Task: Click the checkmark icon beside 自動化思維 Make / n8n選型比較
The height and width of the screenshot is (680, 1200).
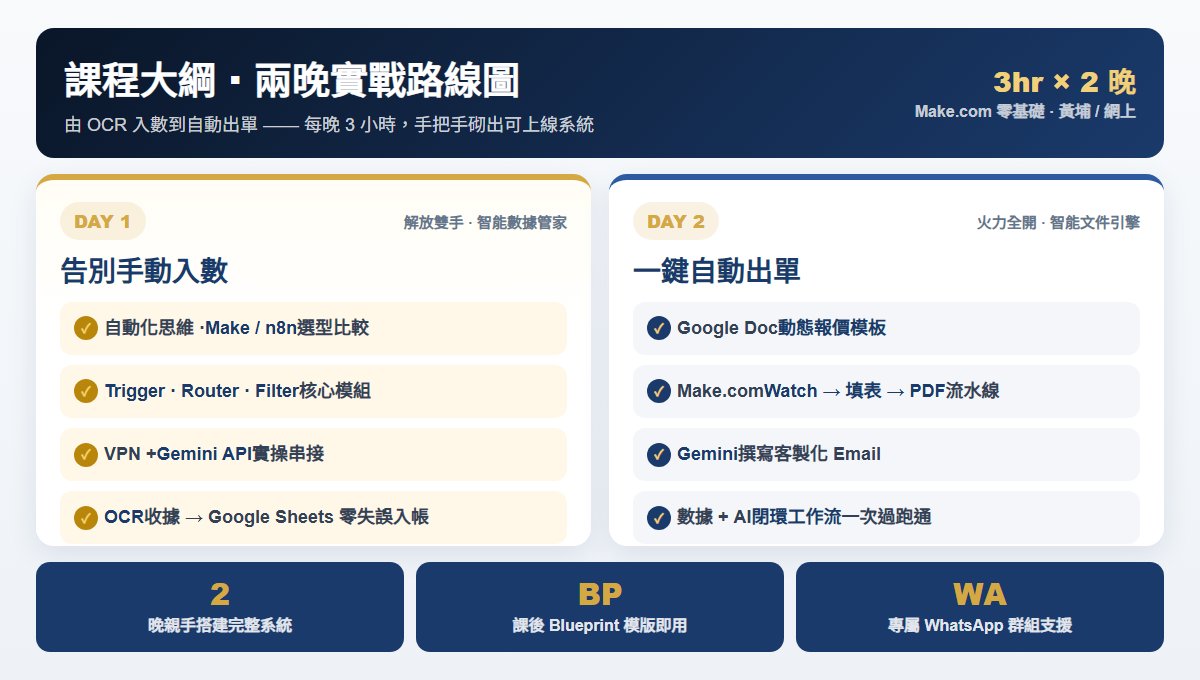Action: (86, 328)
